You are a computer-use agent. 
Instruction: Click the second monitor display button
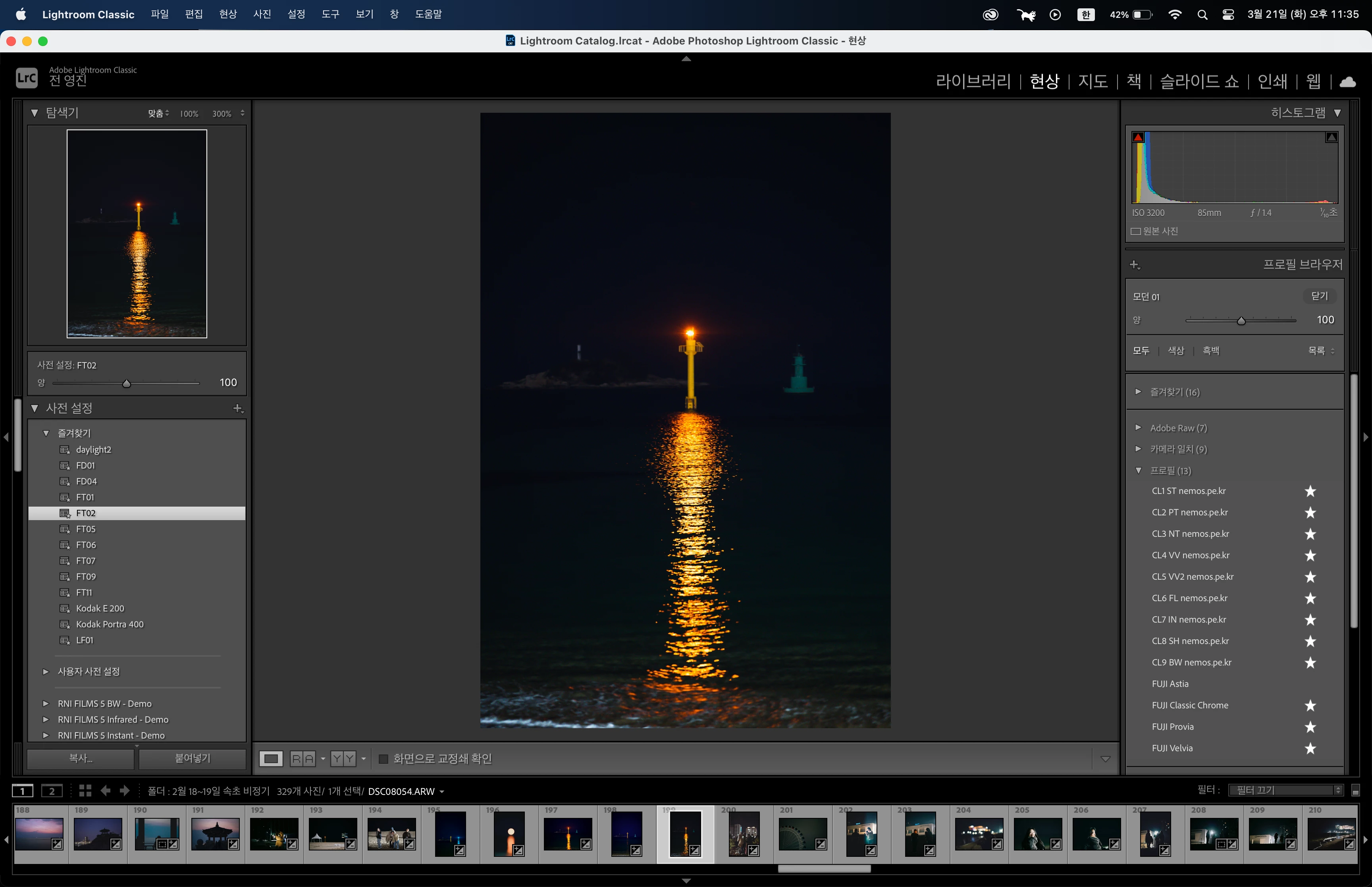[52, 791]
